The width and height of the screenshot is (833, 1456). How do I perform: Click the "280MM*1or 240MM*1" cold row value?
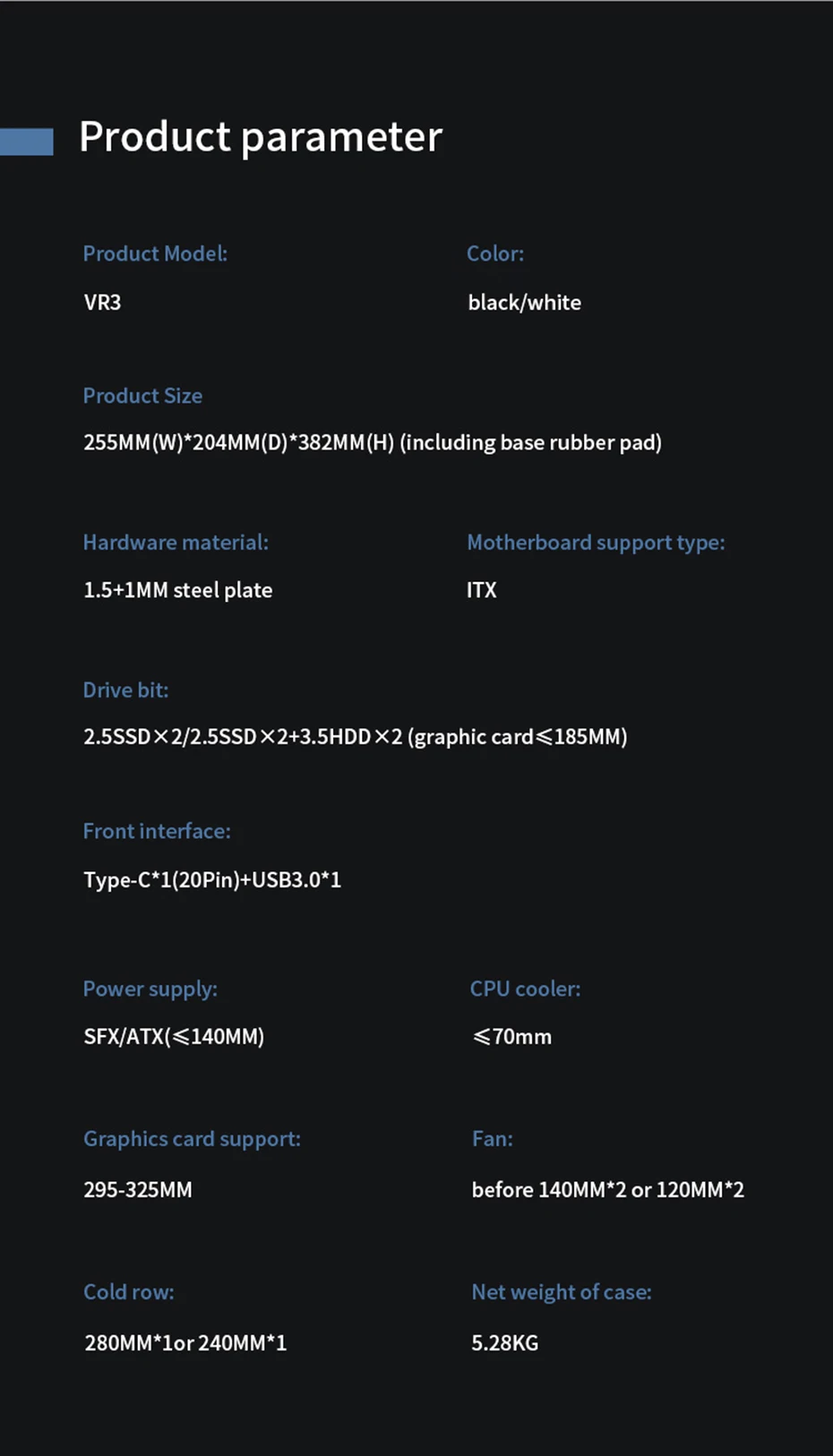click(185, 1343)
